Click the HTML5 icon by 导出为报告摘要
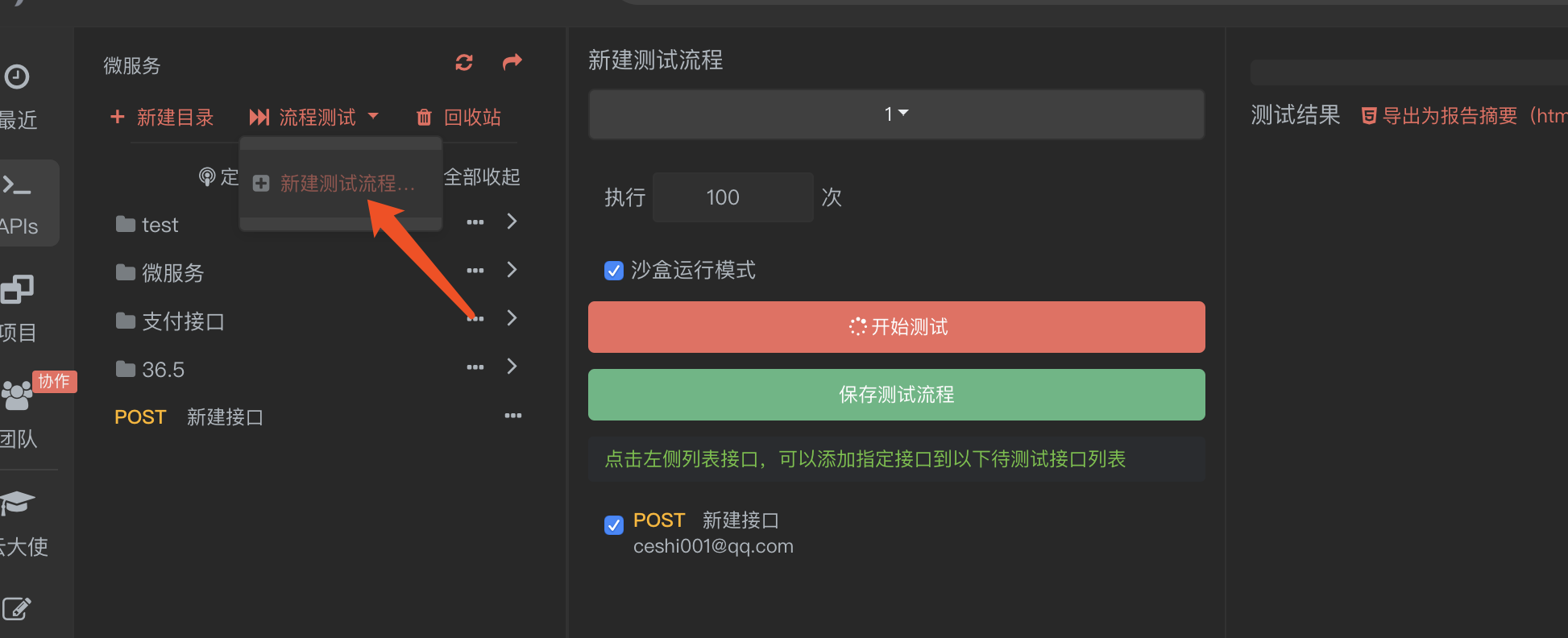 click(x=1369, y=116)
